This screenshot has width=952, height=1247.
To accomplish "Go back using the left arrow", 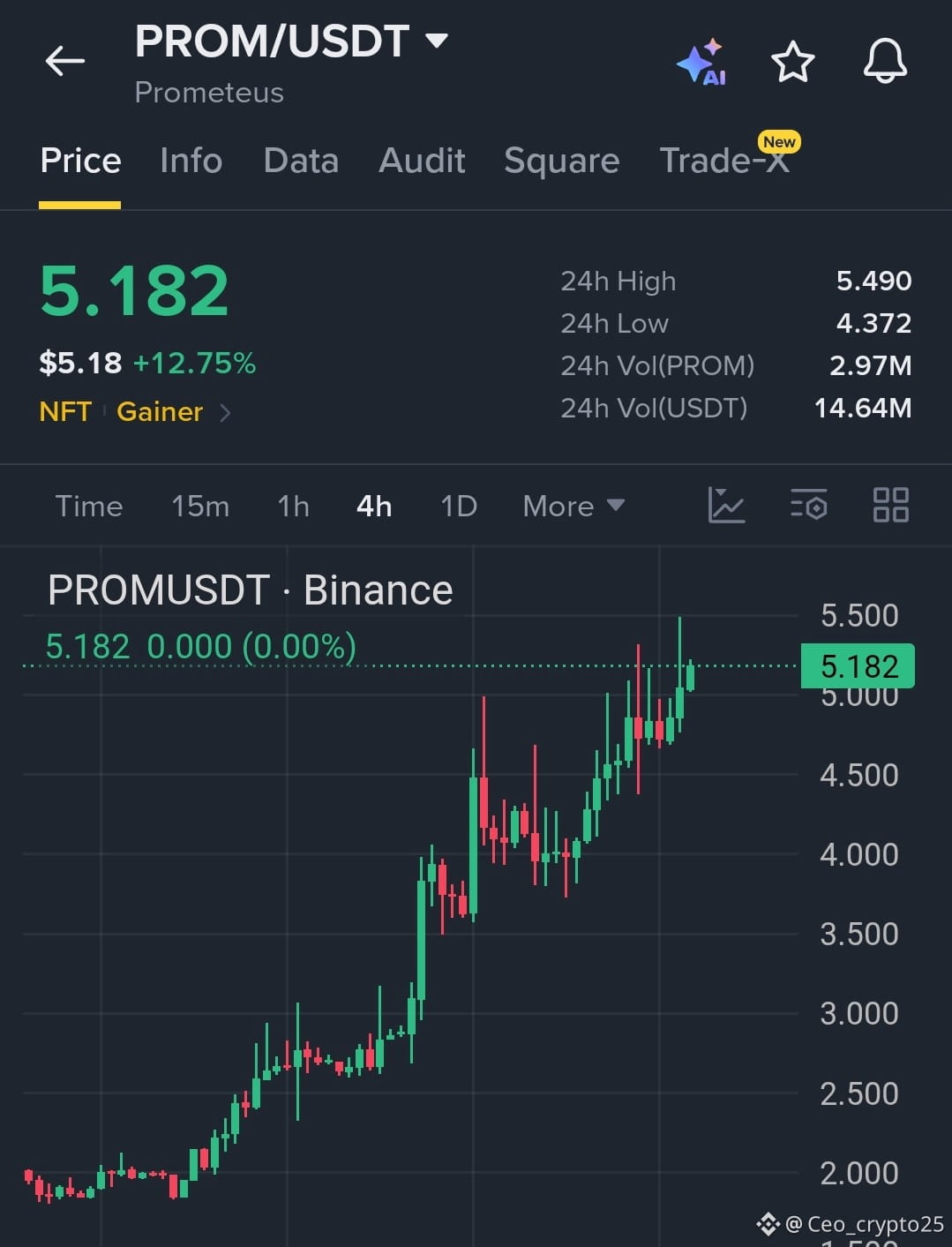I will (x=65, y=61).
